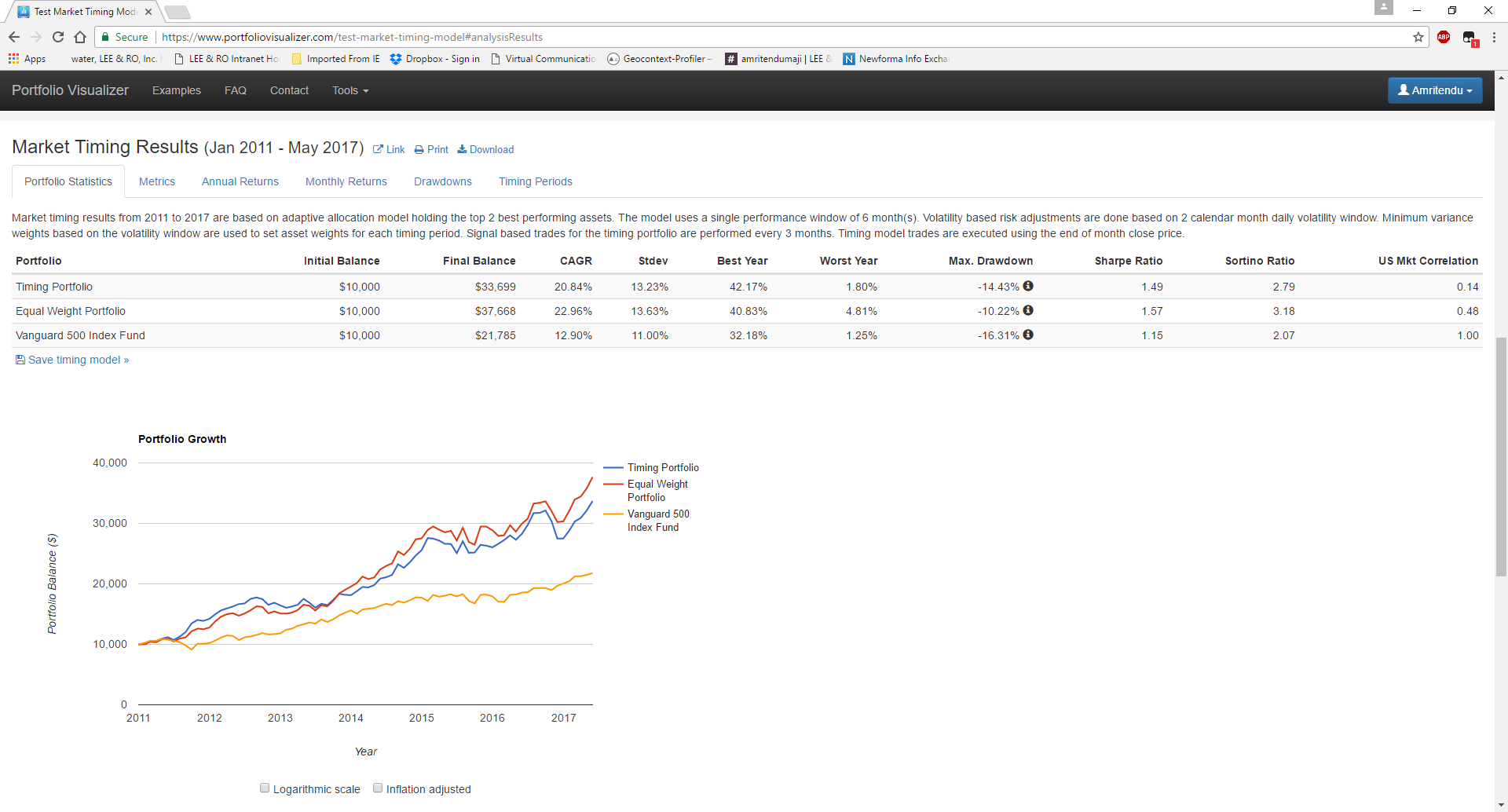Open the Timing Periods tab
1508x812 pixels.
click(535, 181)
